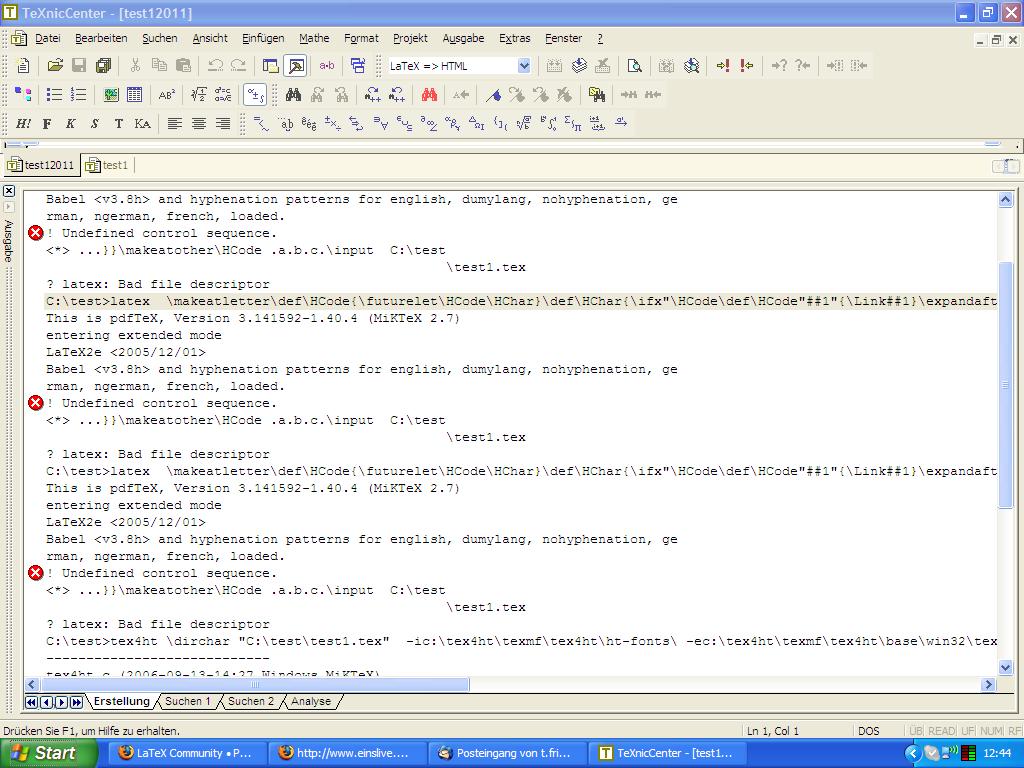The width and height of the screenshot is (1024, 768).
Task: Click the Windows list icon
Action: (357, 65)
